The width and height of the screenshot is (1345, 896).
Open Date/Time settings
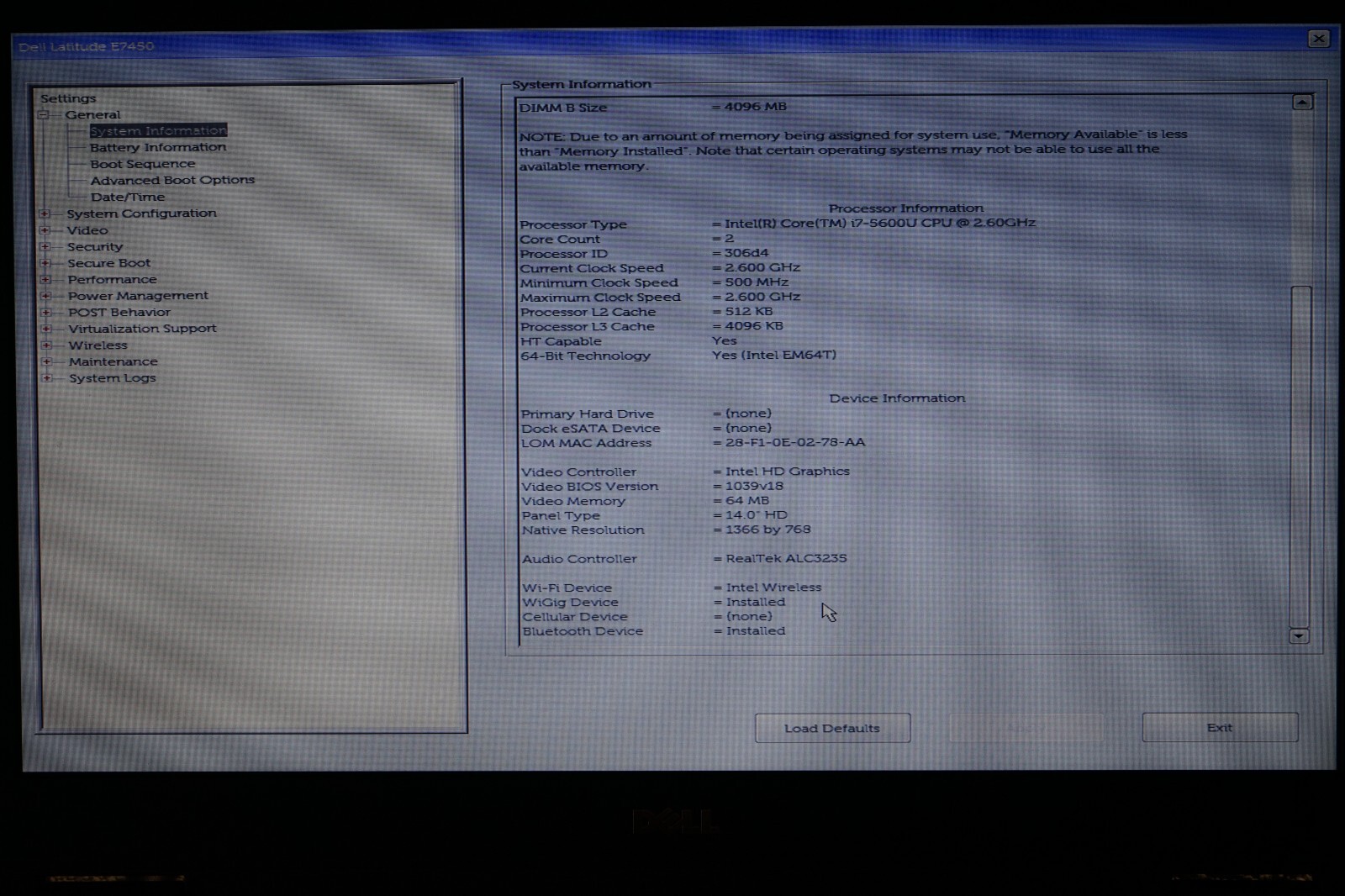[128, 197]
